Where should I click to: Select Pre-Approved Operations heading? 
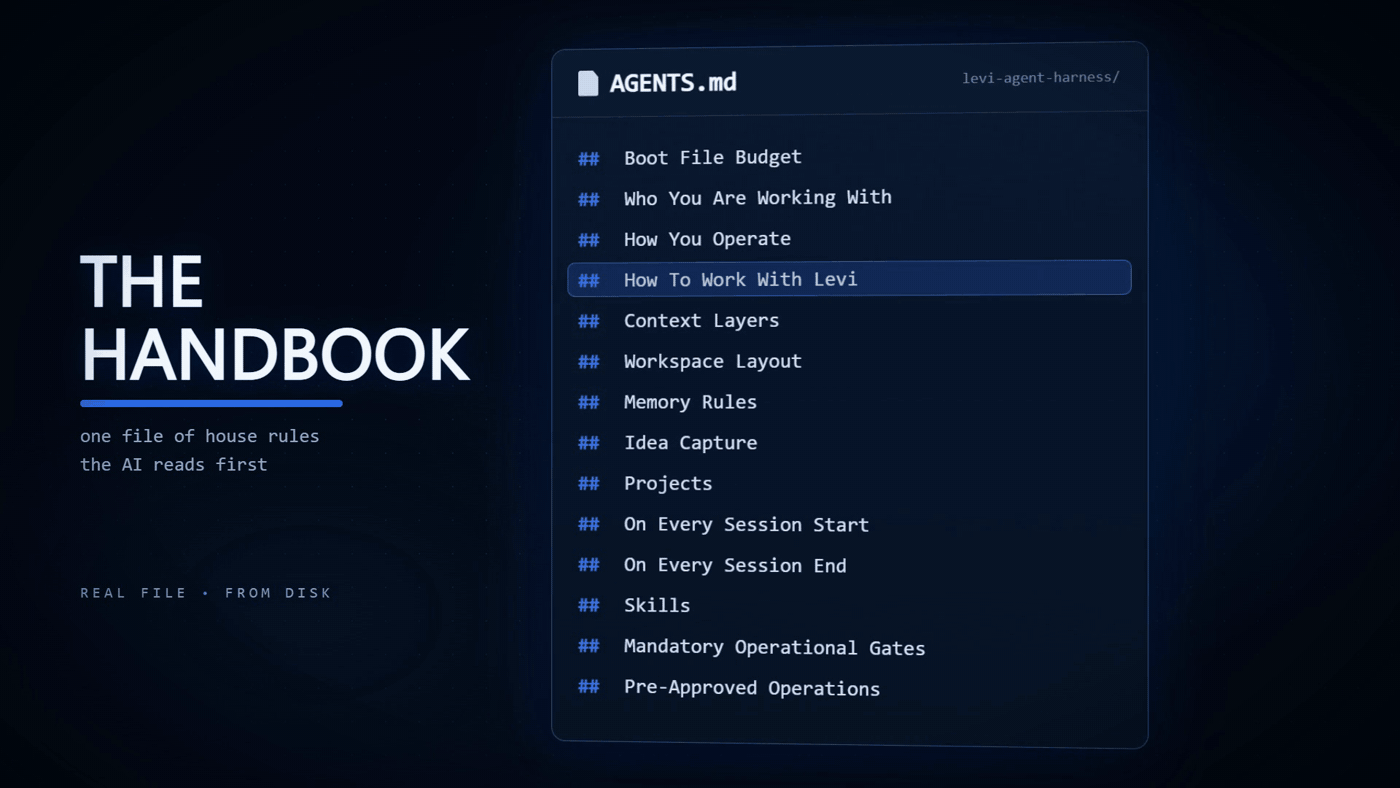(x=752, y=689)
